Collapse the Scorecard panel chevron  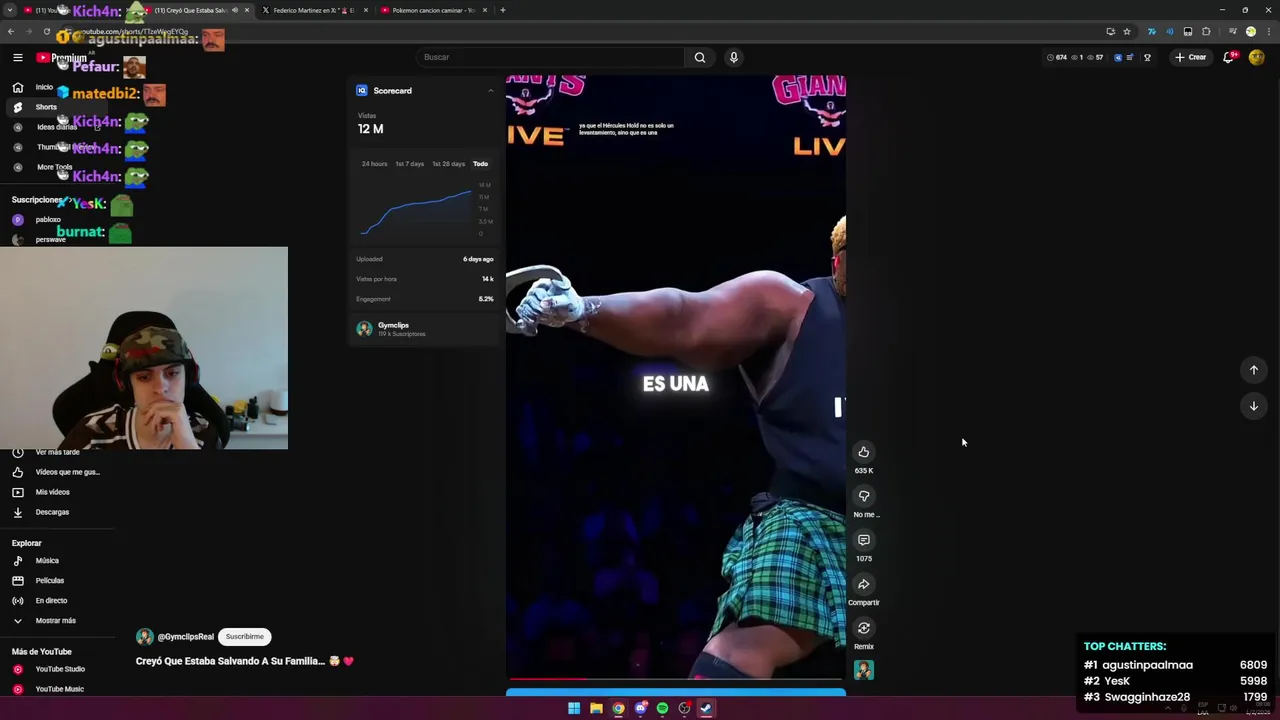[490, 91]
